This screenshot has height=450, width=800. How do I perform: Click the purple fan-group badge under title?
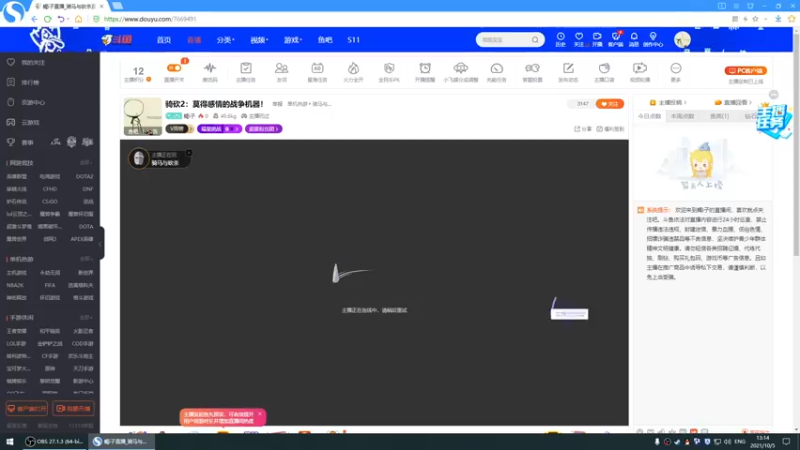264,129
